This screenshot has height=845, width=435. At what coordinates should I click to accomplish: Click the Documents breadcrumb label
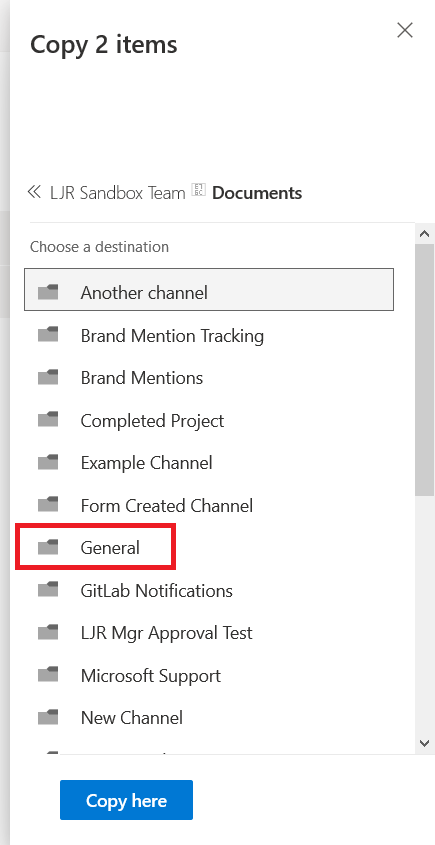point(257,192)
